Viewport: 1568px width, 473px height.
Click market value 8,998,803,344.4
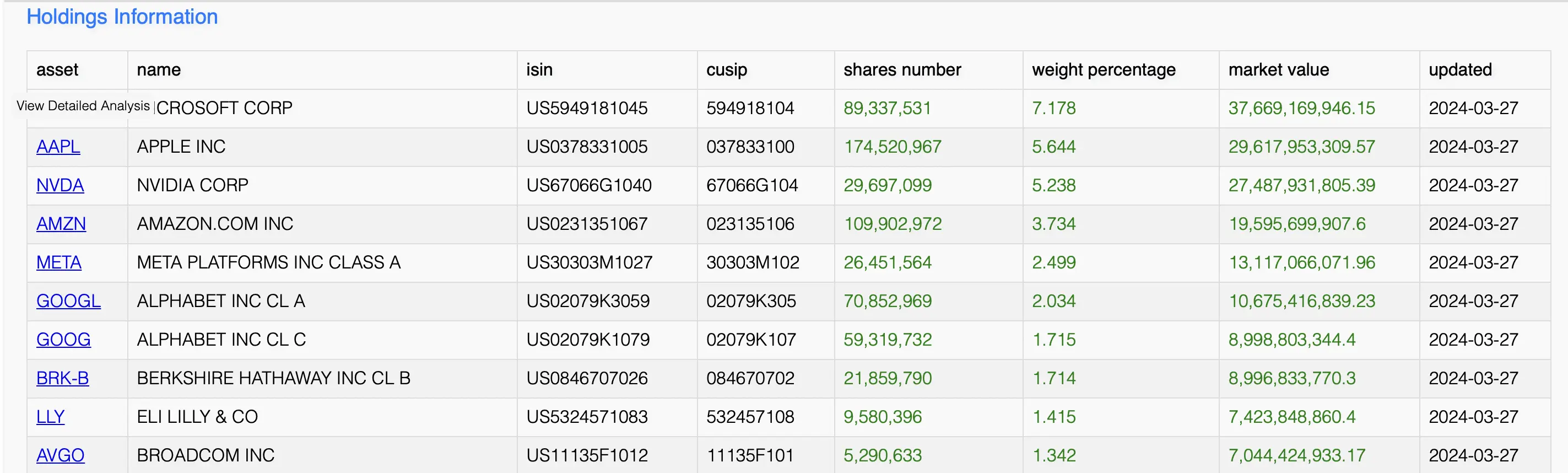click(x=1291, y=340)
